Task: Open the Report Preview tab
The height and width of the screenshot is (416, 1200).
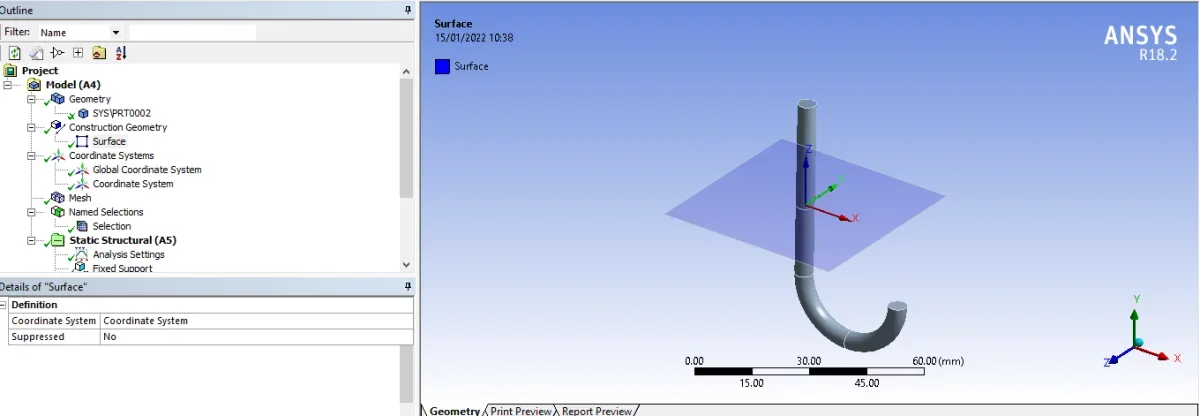Action: pyautogui.click(x=597, y=410)
